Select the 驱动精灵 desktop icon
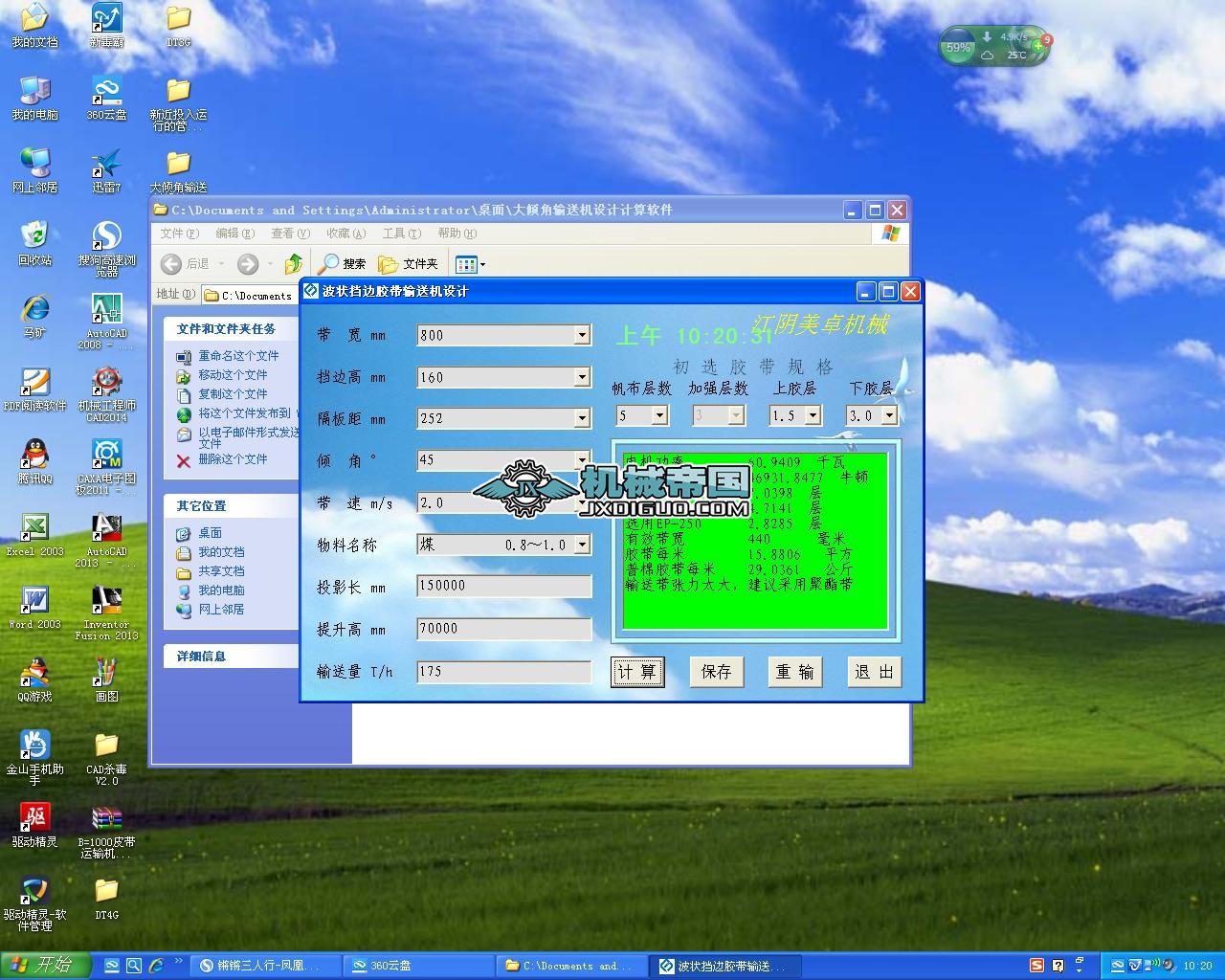Screen dimensions: 1225x980 (x=34, y=825)
